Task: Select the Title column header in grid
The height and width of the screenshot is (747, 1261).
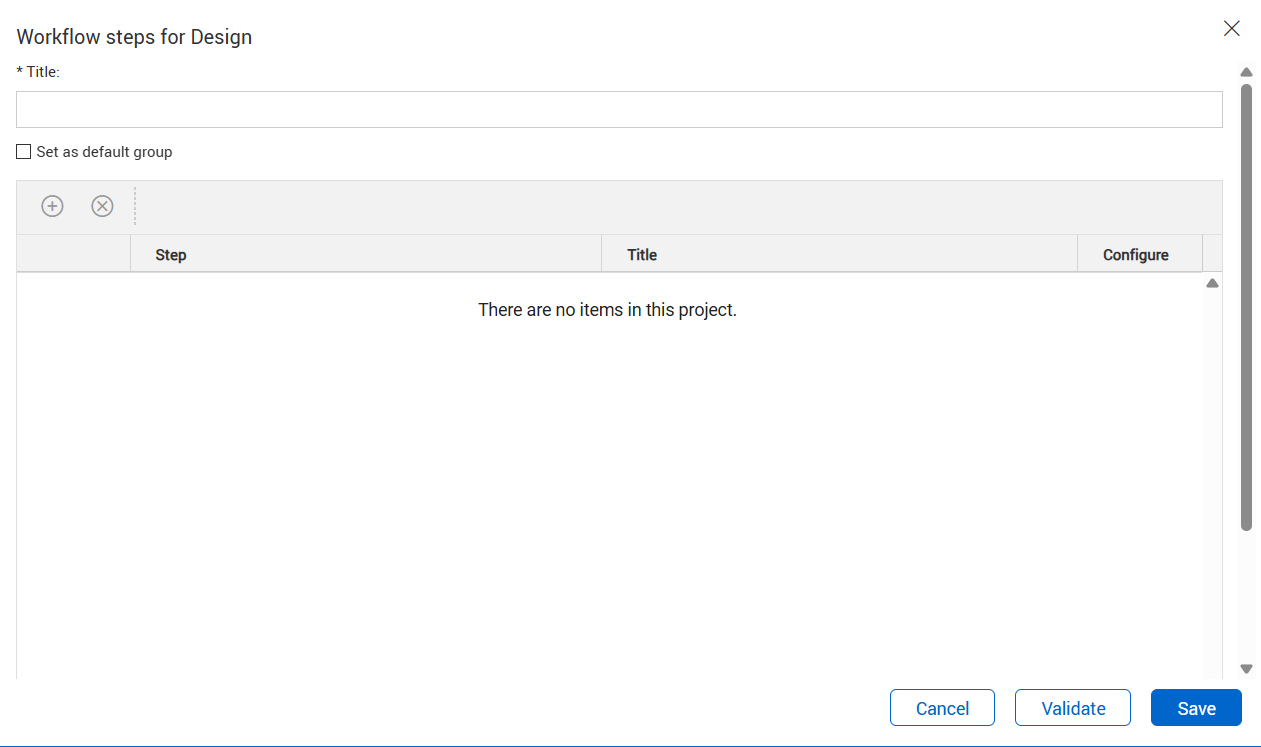Action: click(x=642, y=255)
